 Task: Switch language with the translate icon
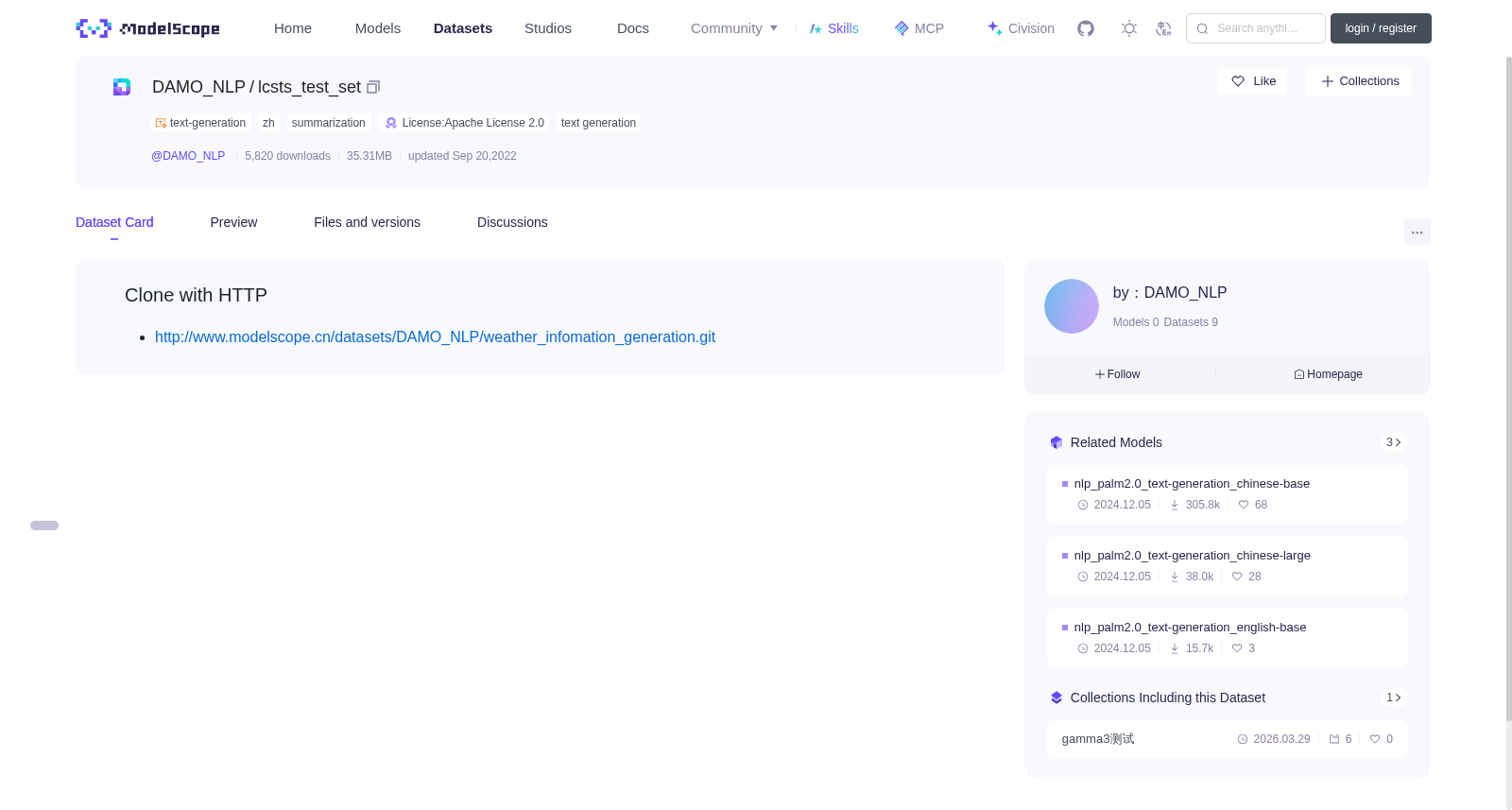(x=1163, y=28)
